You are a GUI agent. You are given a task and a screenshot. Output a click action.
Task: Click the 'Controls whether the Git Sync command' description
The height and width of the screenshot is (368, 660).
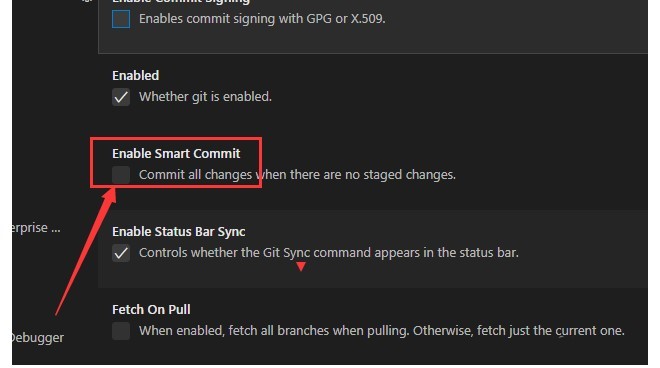click(329, 253)
